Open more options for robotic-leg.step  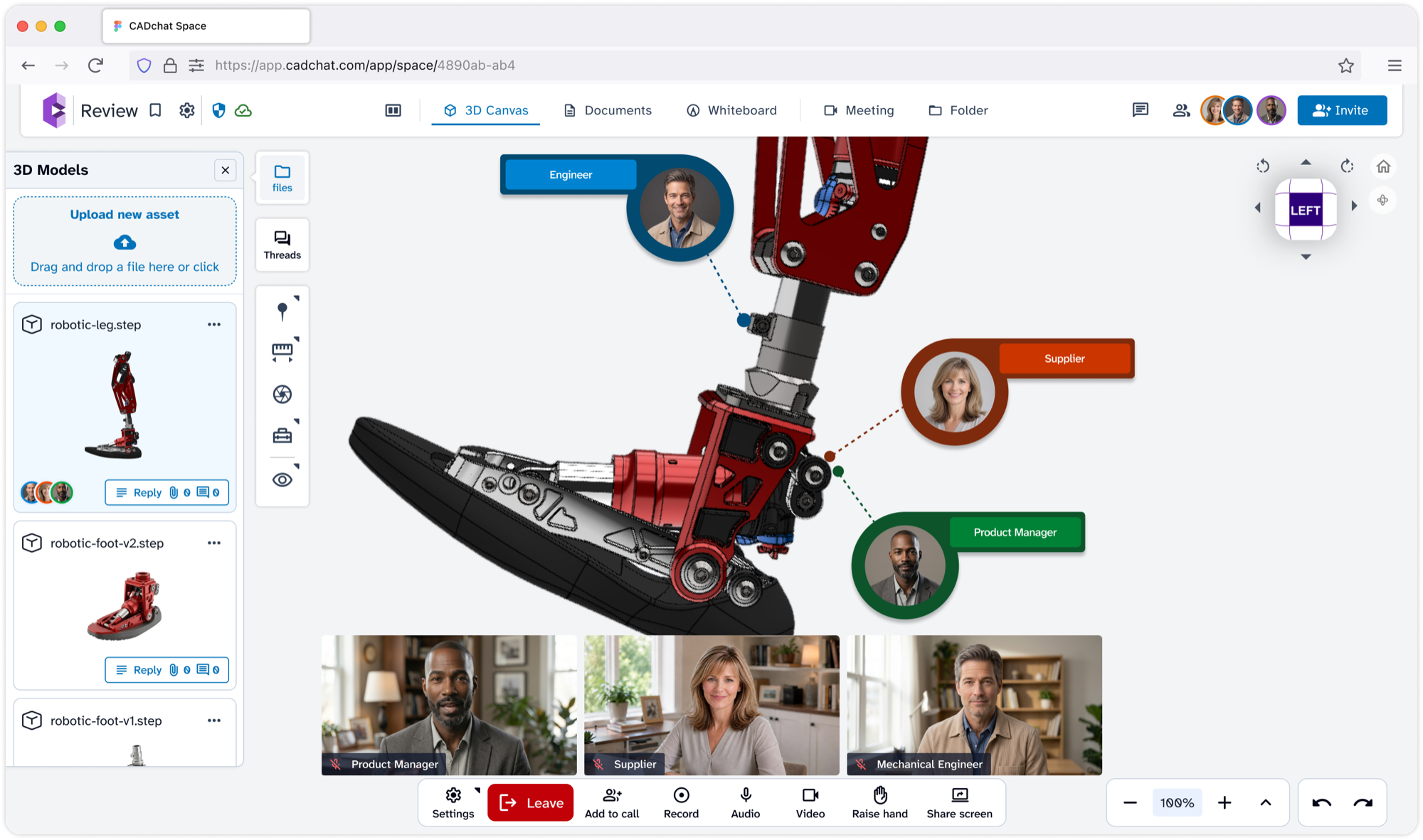(214, 324)
